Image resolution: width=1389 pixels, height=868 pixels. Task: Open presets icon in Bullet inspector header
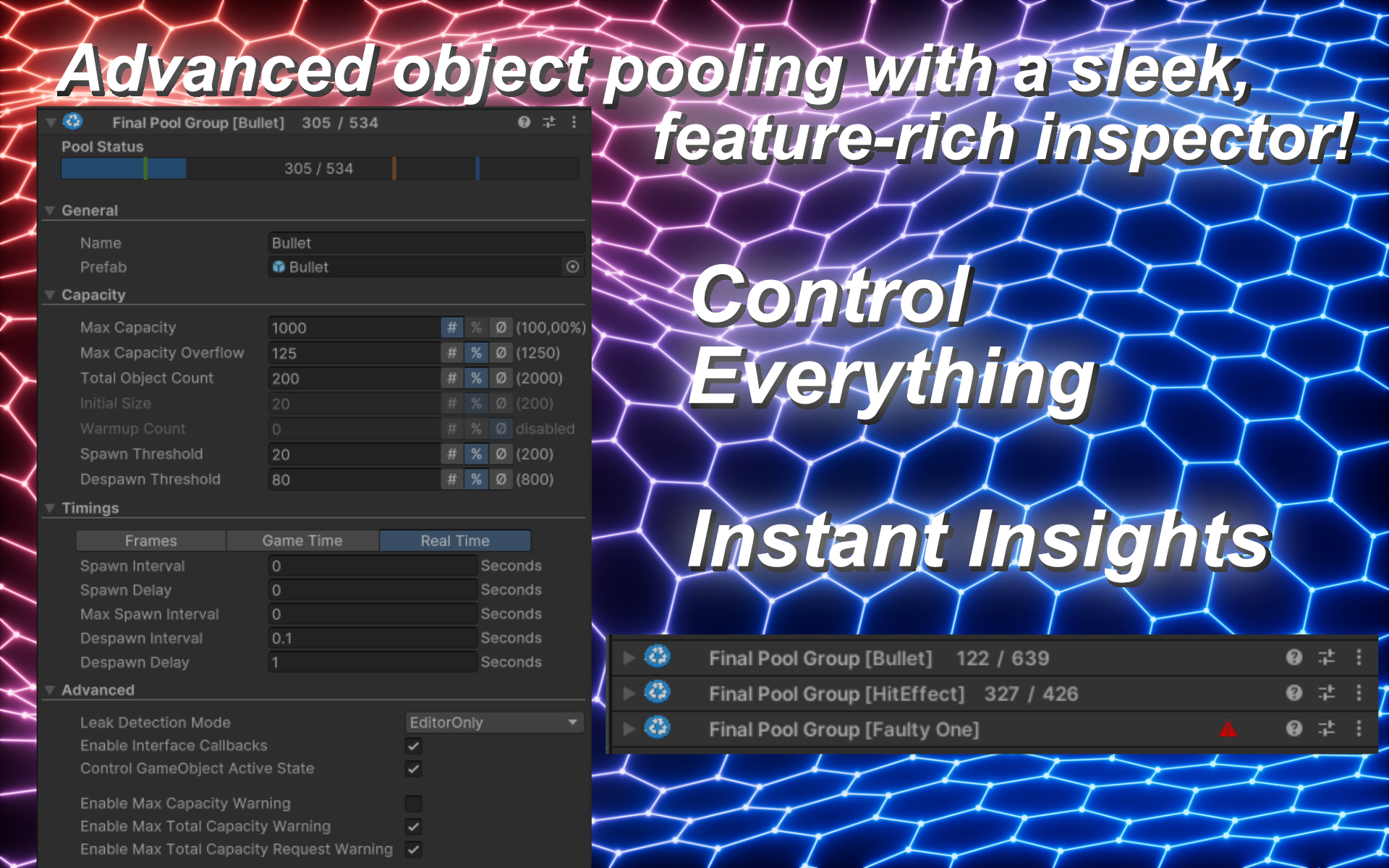click(549, 122)
